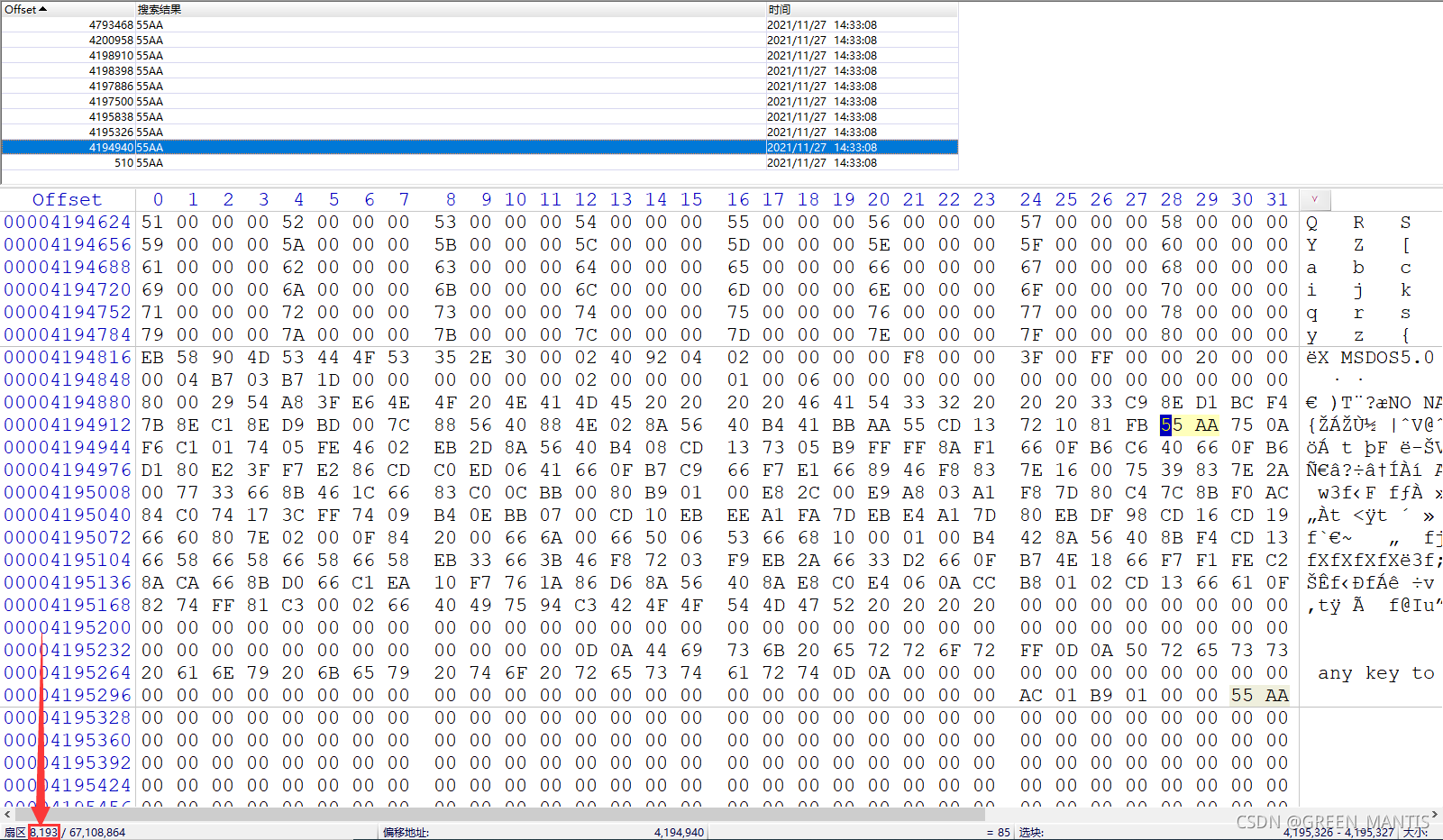Select search result at offset 4793468

[x=479, y=25]
